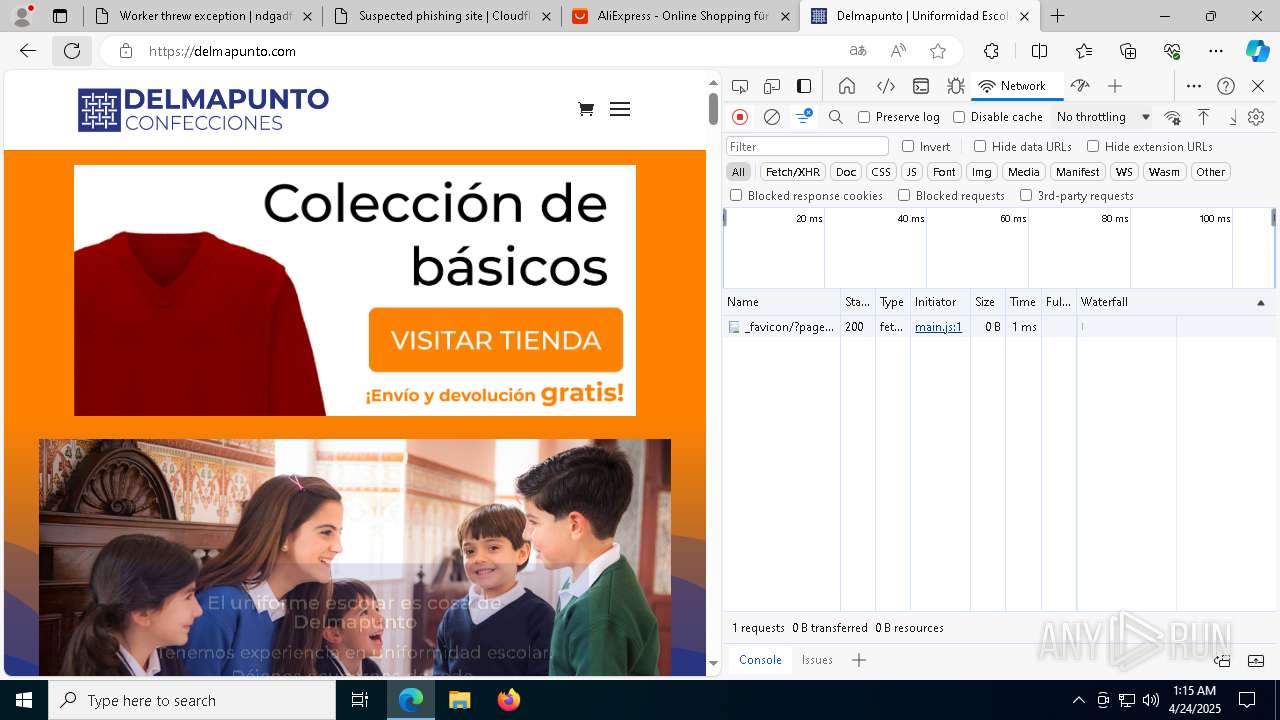Open DevTools help question mark icon
This screenshot has height=720, width=1280.
coord(1226,86)
